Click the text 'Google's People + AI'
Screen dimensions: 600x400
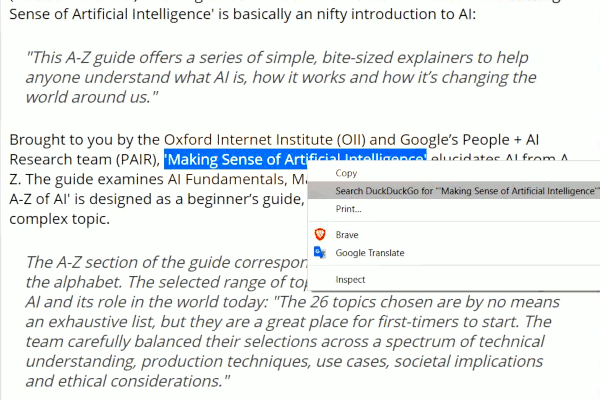pyautogui.click(x=470, y=140)
